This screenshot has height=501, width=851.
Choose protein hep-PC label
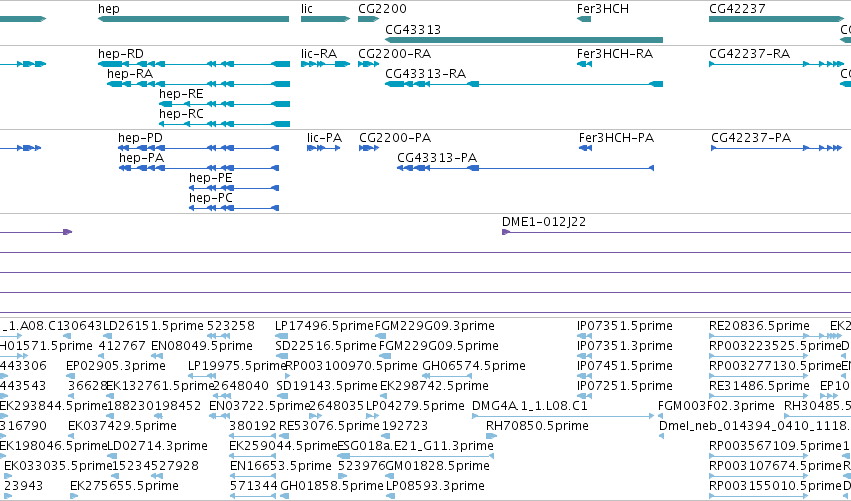(x=211, y=198)
